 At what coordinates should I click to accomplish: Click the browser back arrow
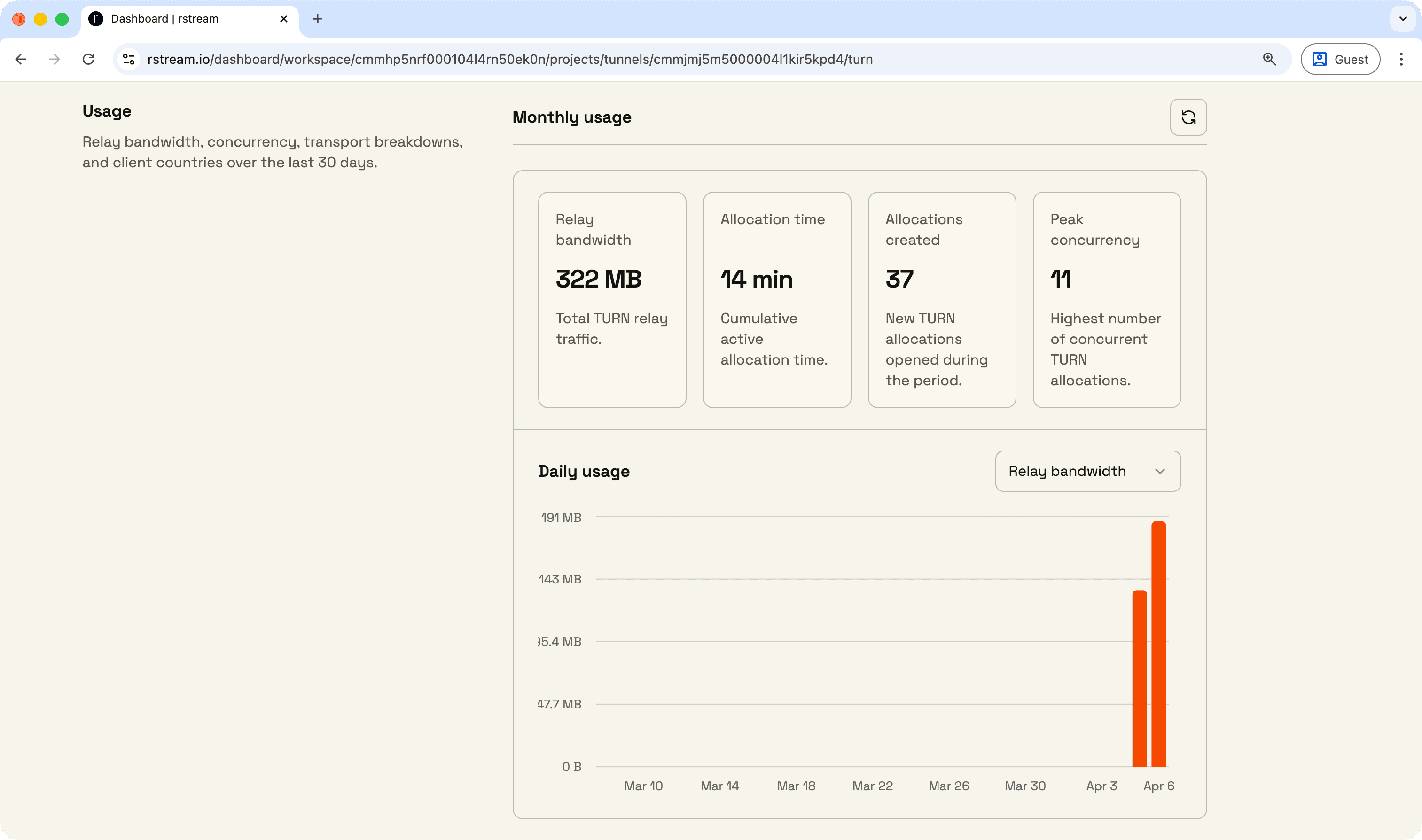(21, 60)
